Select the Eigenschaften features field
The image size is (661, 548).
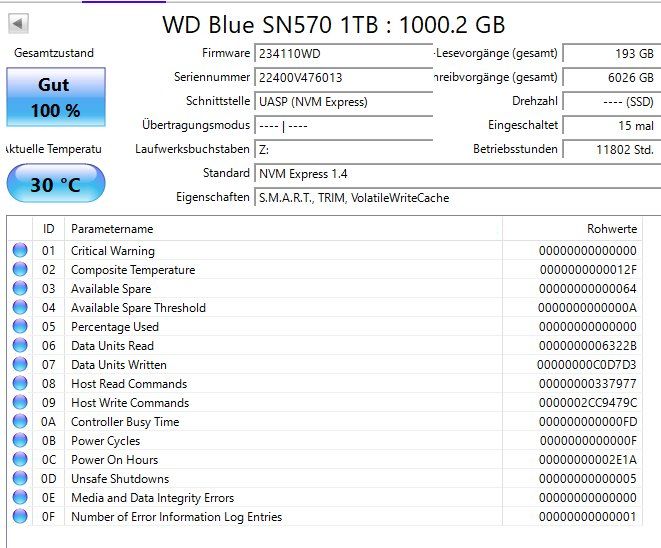click(x=457, y=198)
